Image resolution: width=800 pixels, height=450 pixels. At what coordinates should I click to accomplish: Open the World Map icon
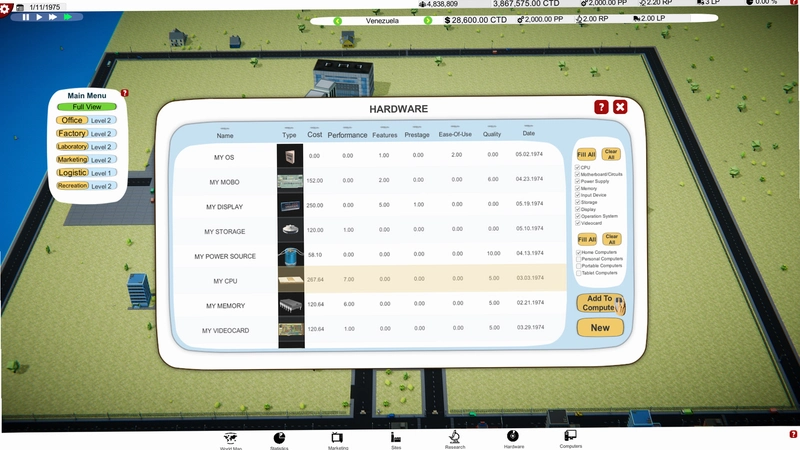[x=230, y=438]
